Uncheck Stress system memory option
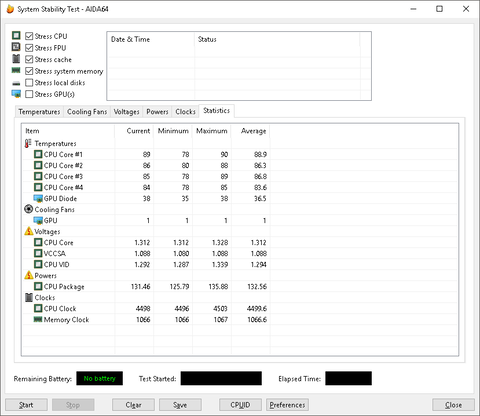480x416 pixels. pos(29,71)
